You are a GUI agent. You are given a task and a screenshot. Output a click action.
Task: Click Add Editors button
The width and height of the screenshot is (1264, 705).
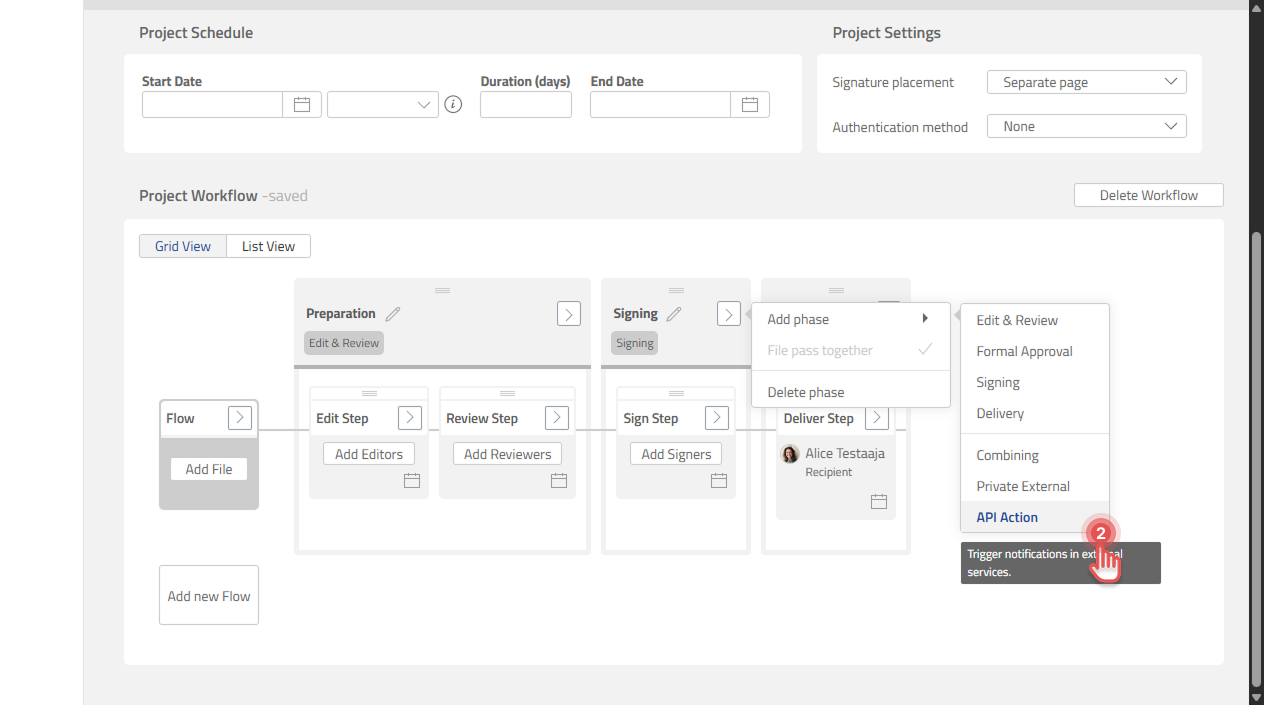point(369,454)
